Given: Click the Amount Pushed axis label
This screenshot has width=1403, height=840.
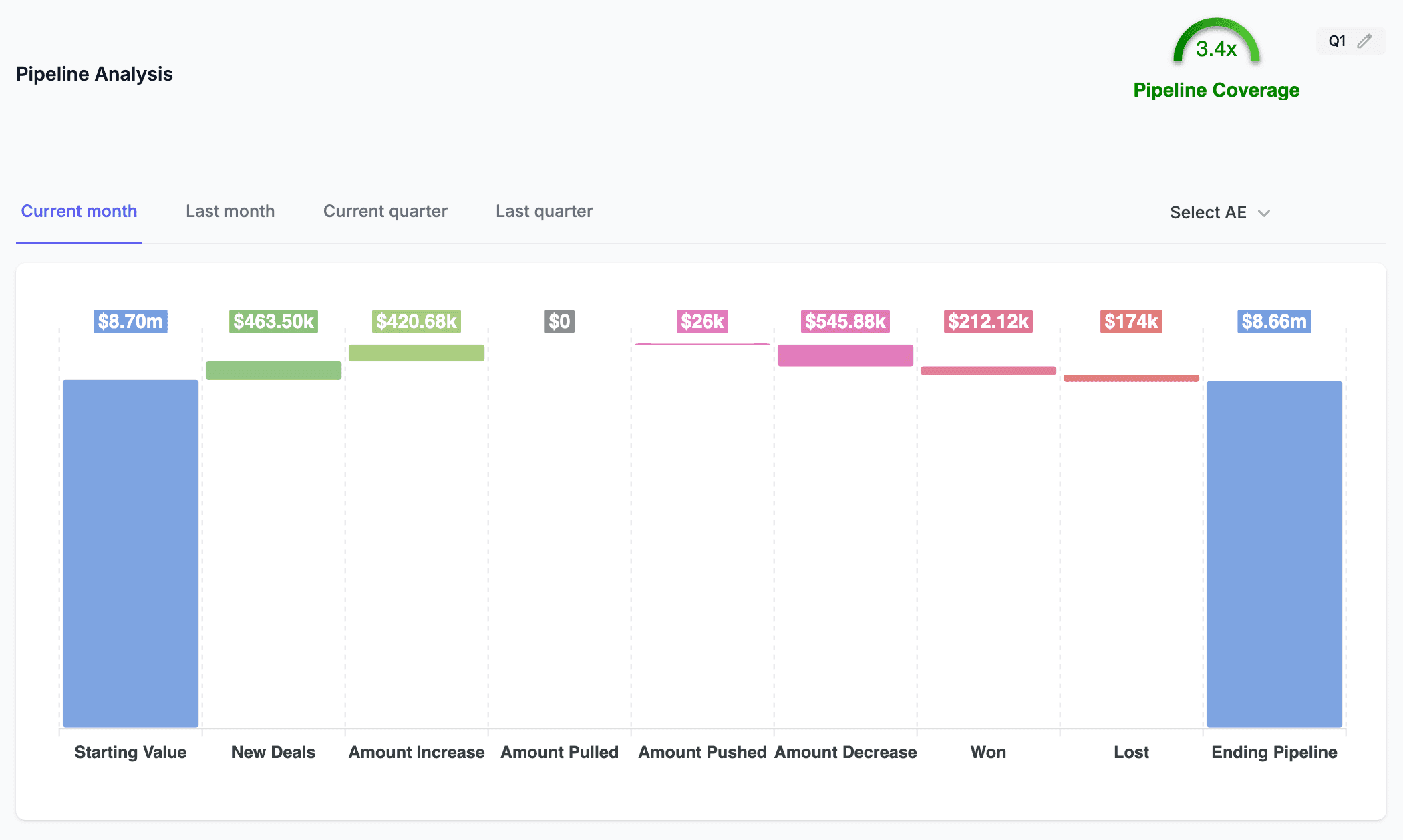Looking at the screenshot, I should (x=702, y=752).
